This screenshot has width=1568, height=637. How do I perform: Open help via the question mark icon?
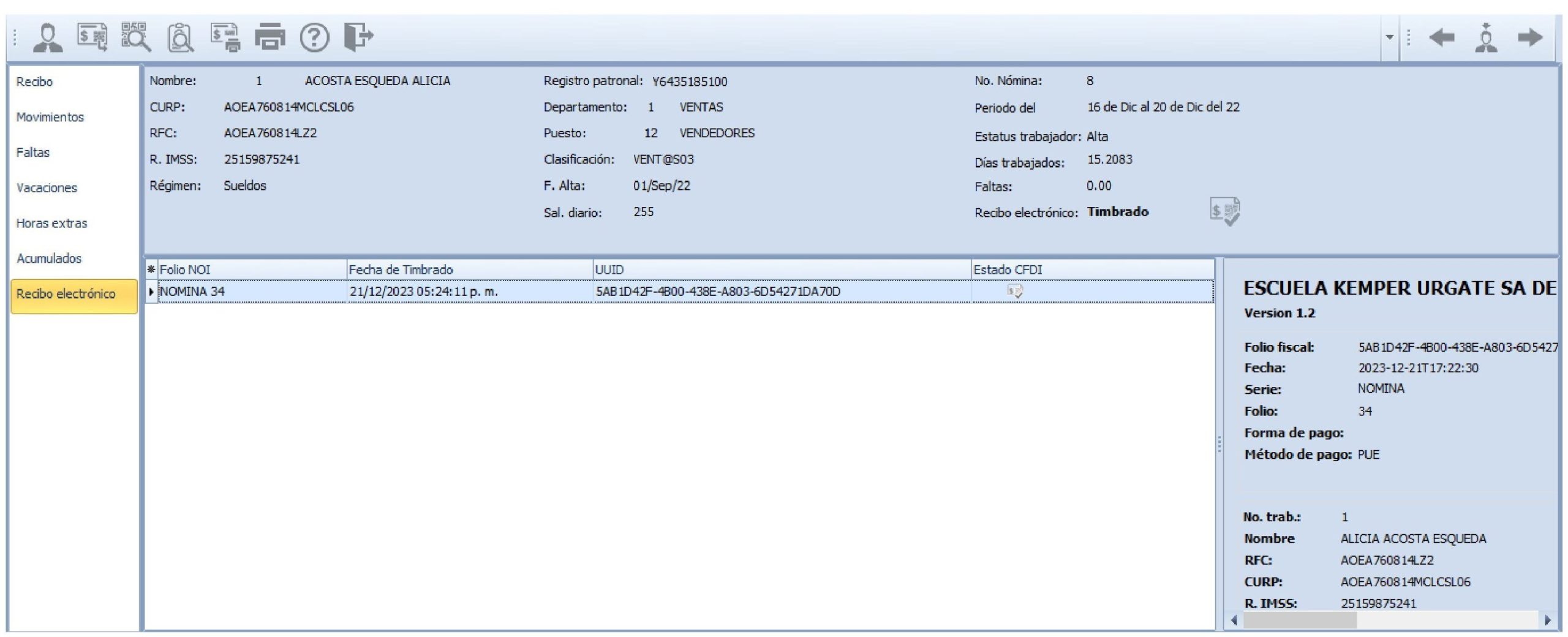click(x=314, y=37)
